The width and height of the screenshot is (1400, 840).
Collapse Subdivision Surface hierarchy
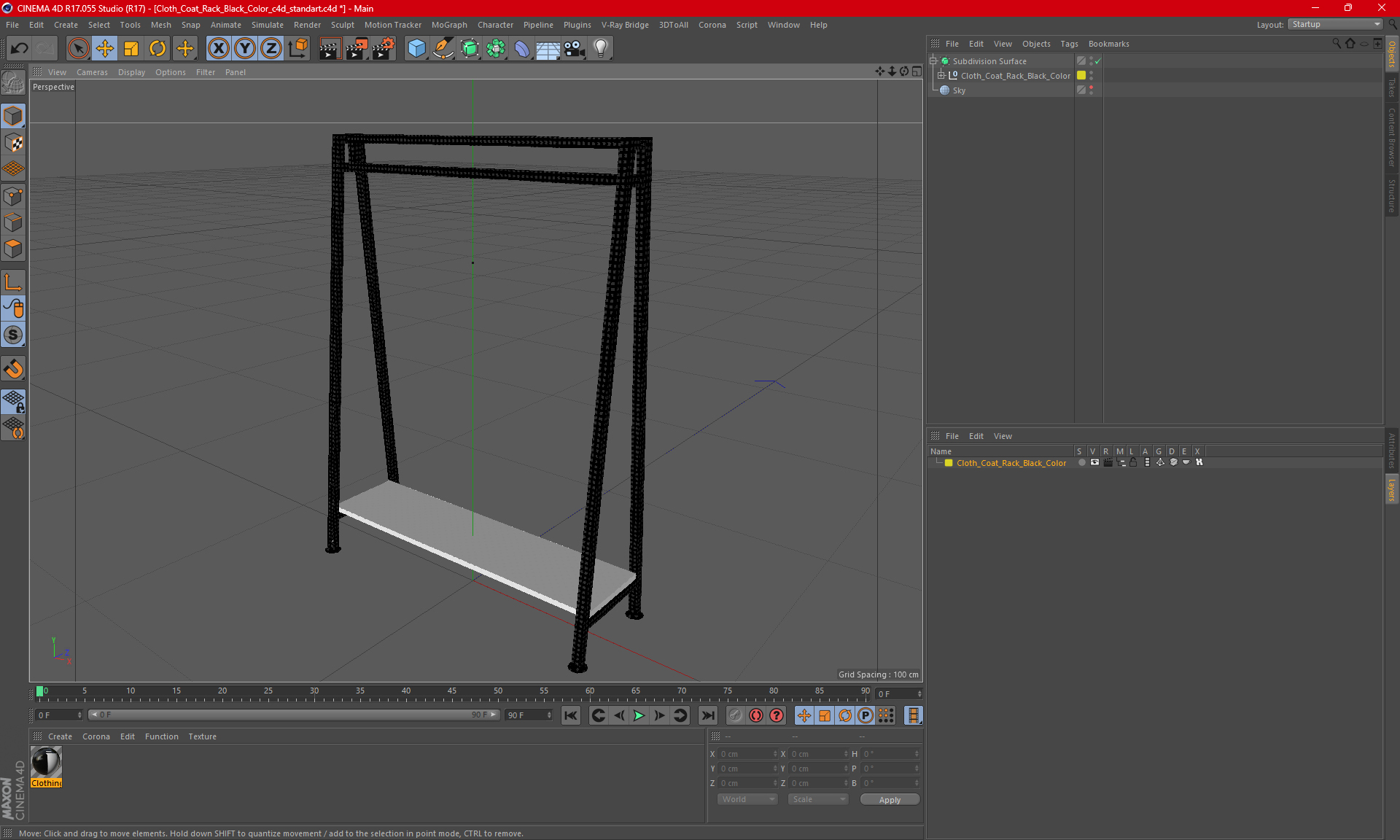[x=933, y=61]
